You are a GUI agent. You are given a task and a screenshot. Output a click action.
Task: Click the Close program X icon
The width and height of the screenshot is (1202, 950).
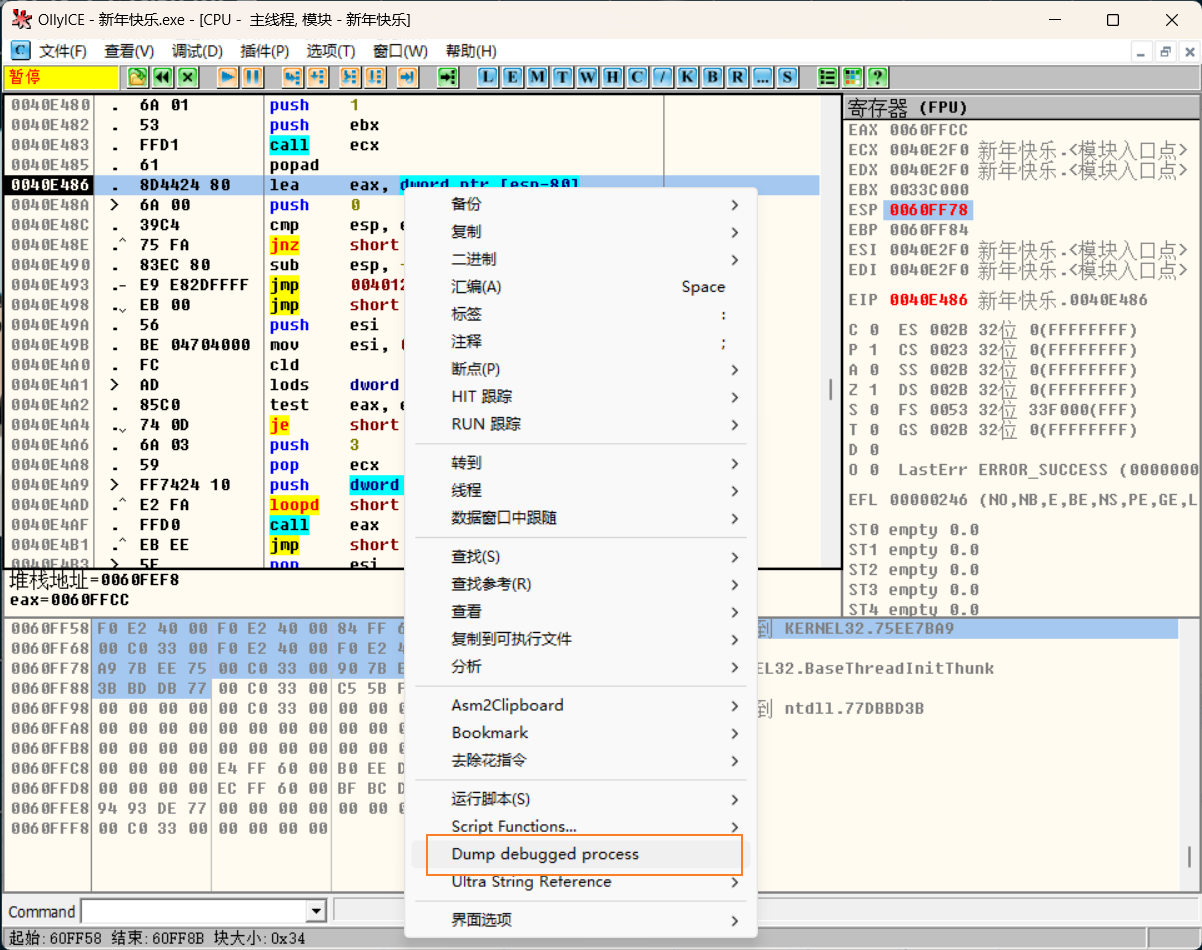(x=187, y=77)
